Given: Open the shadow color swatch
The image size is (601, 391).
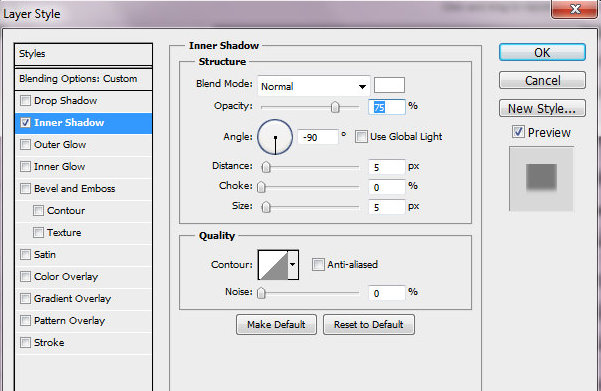Looking at the screenshot, I should coord(389,85).
